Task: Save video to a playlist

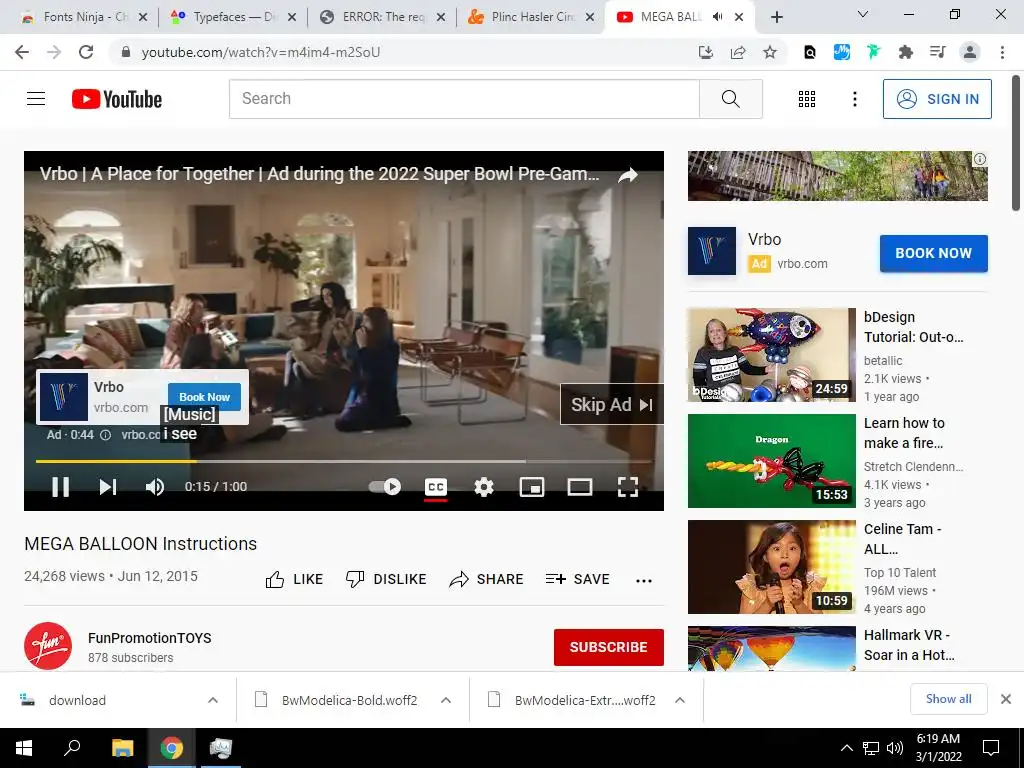Action: point(577,579)
